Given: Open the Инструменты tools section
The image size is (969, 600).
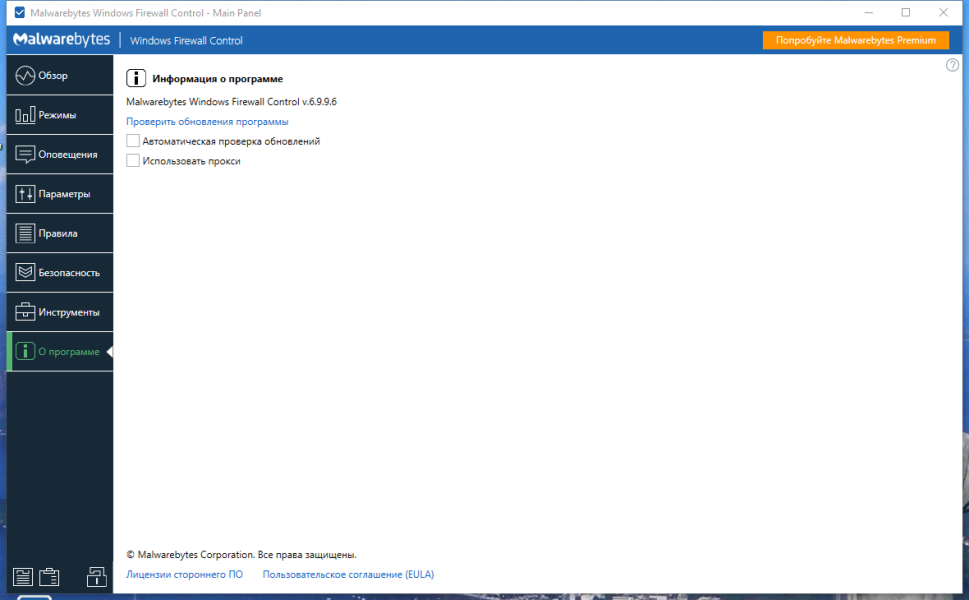Looking at the screenshot, I should 60,312.
